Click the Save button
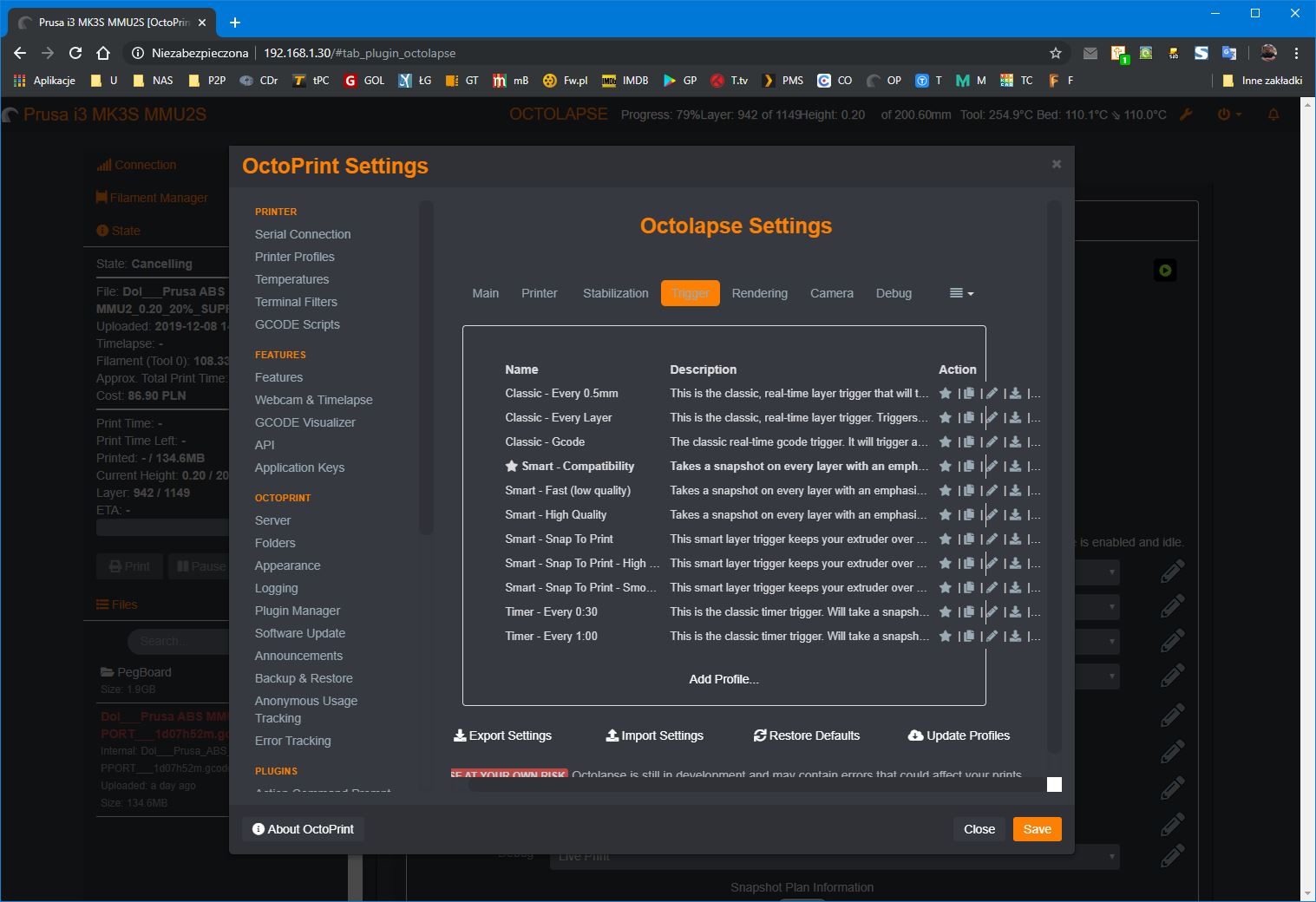Viewport: 1316px width, 902px height. pyautogui.click(x=1038, y=829)
